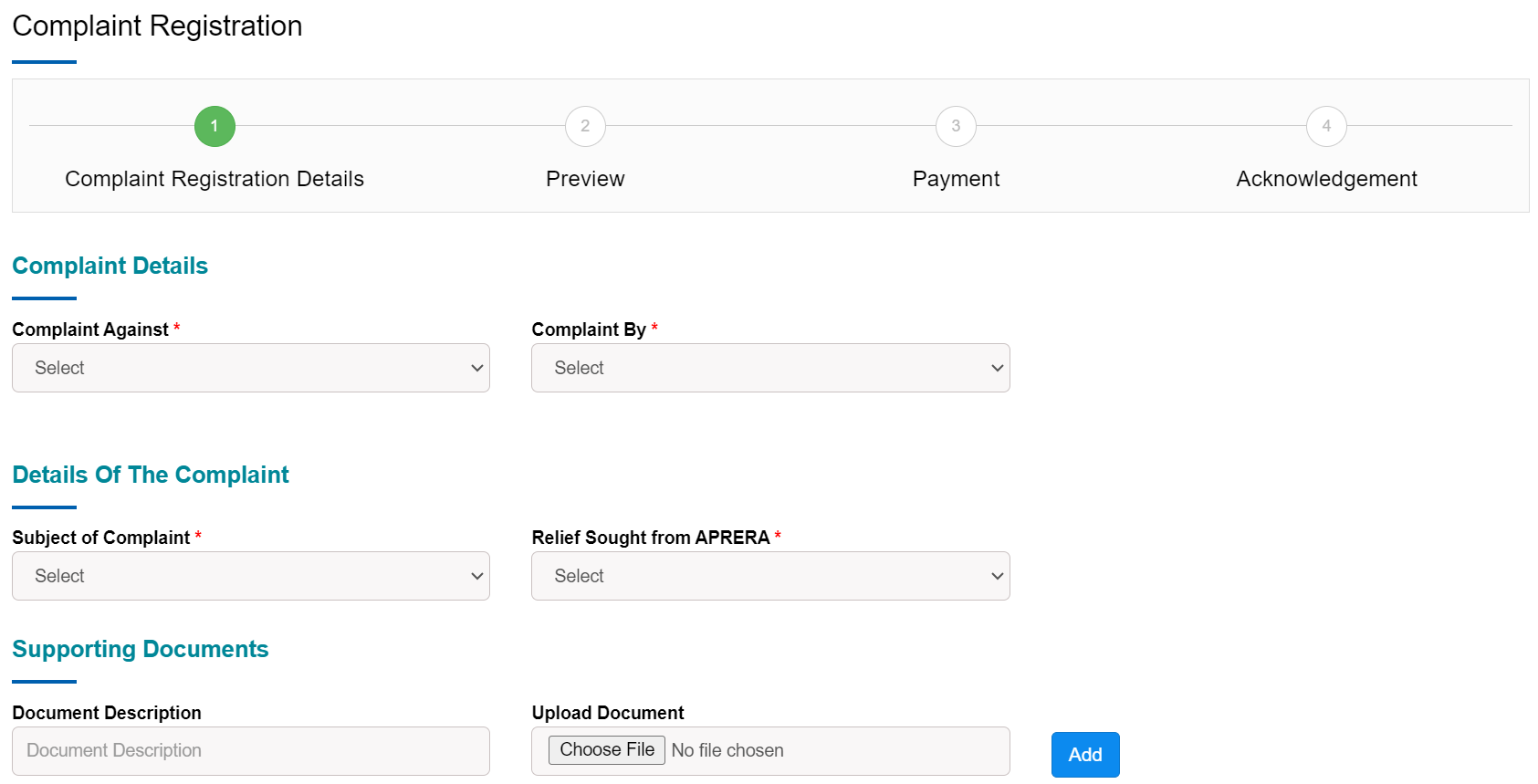The height and width of the screenshot is (784, 1538).
Task: Expand the Complaint By dropdown
Action: (x=770, y=368)
